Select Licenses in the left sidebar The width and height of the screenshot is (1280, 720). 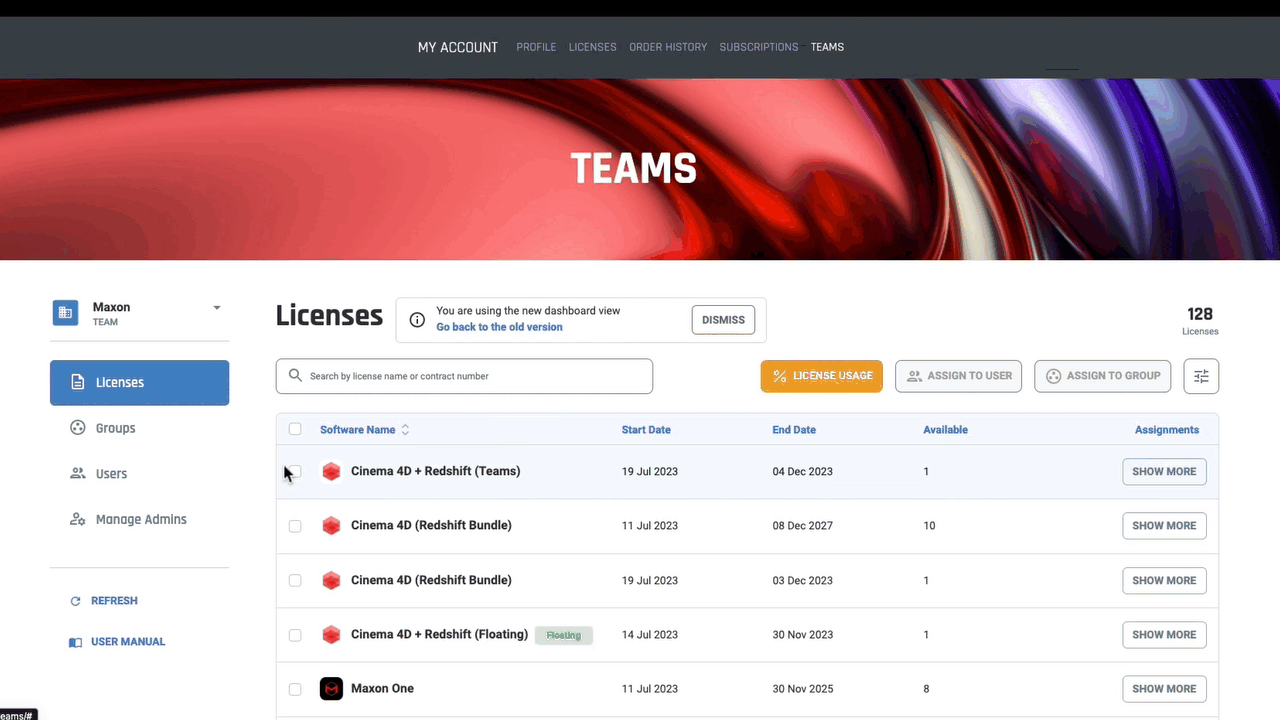click(140, 383)
